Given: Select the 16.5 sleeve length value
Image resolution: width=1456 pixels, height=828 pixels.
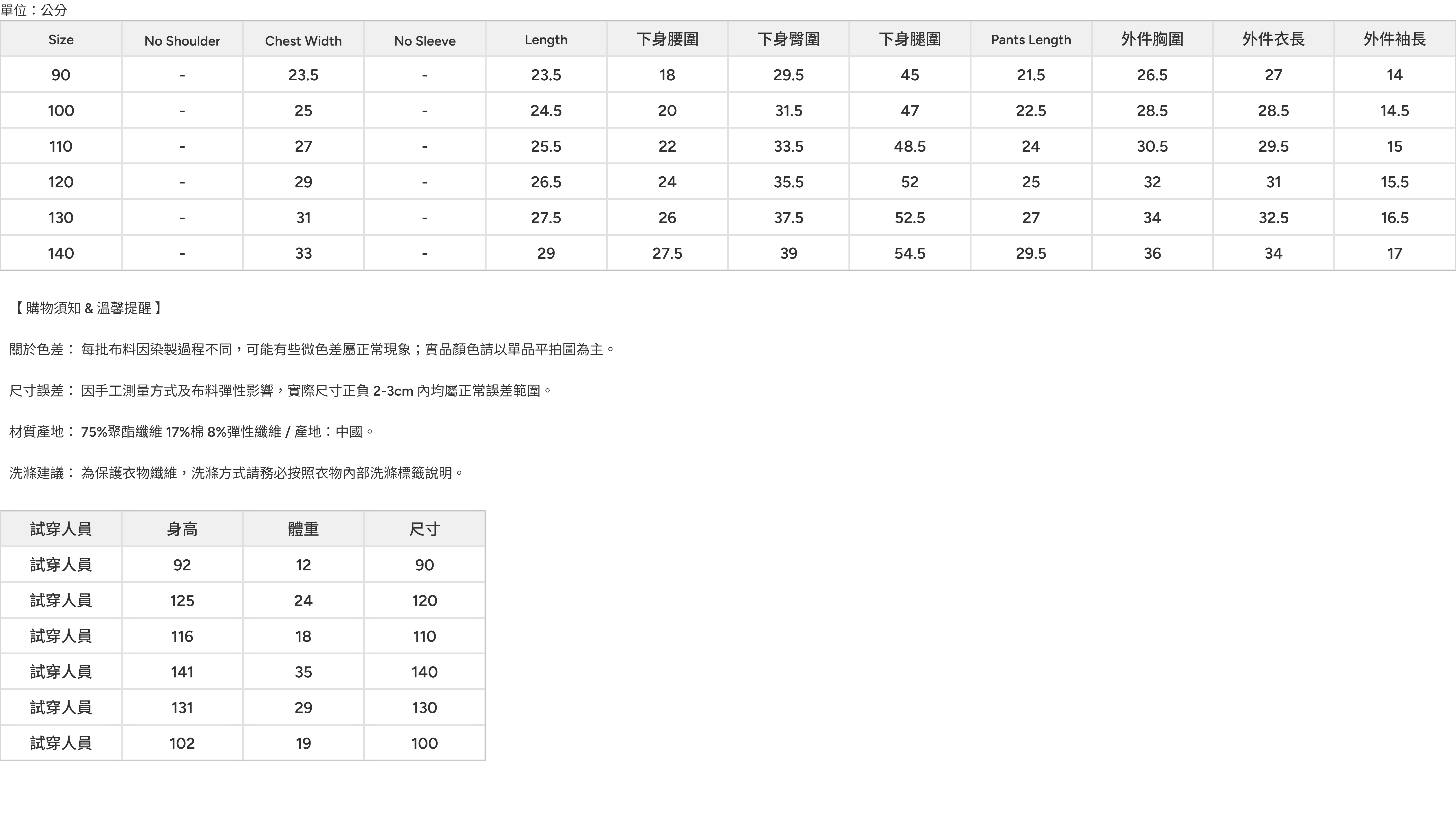Looking at the screenshot, I should (x=1394, y=217).
